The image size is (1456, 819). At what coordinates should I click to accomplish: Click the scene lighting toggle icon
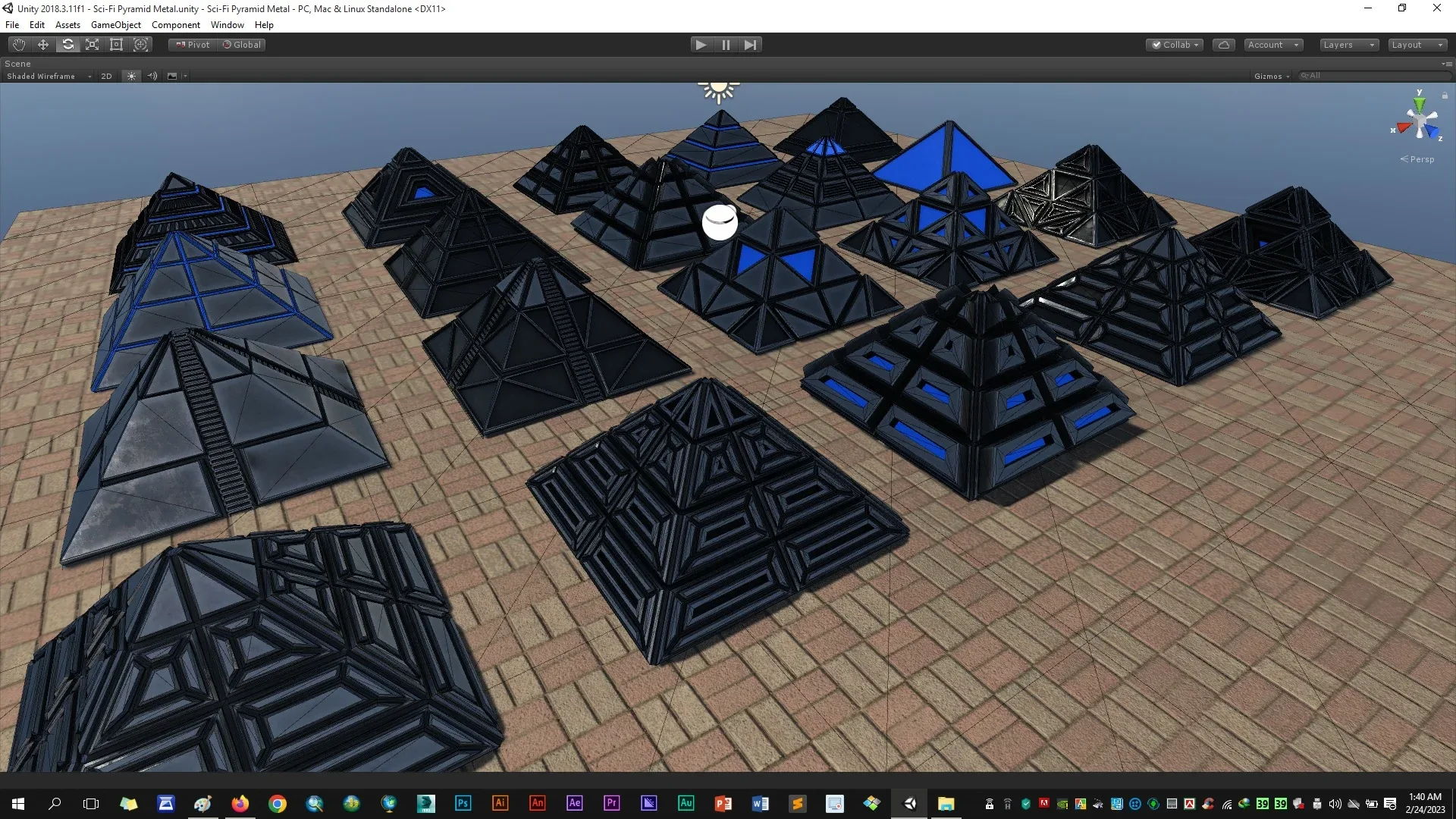click(x=130, y=75)
